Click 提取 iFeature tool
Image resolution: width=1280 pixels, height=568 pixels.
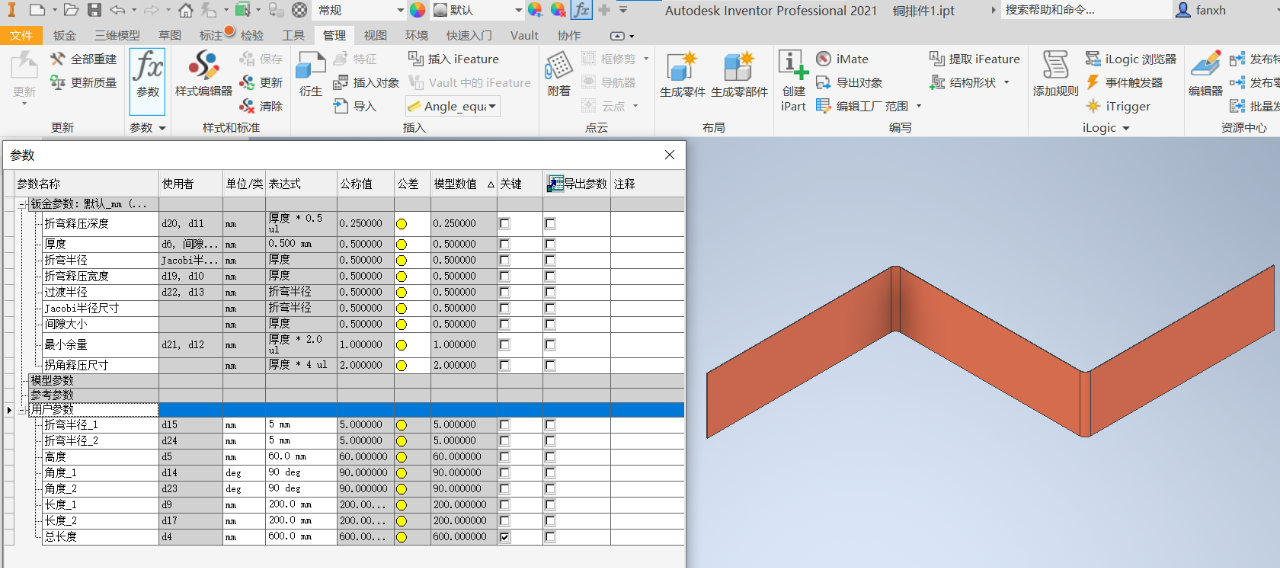coord(974,59)
